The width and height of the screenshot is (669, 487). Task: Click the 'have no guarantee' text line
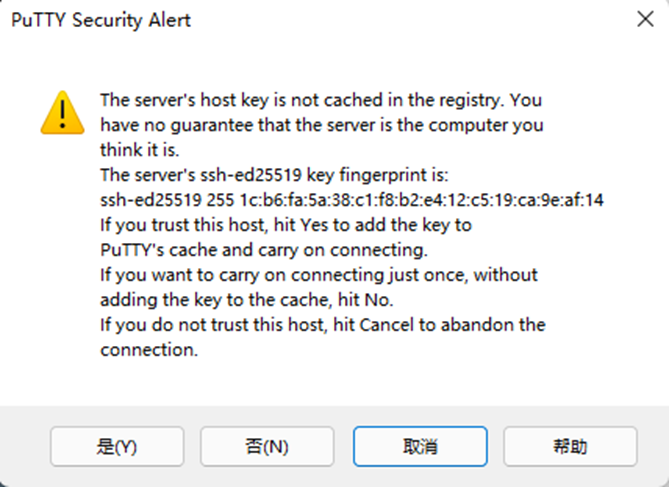click(x=320, y=126)
